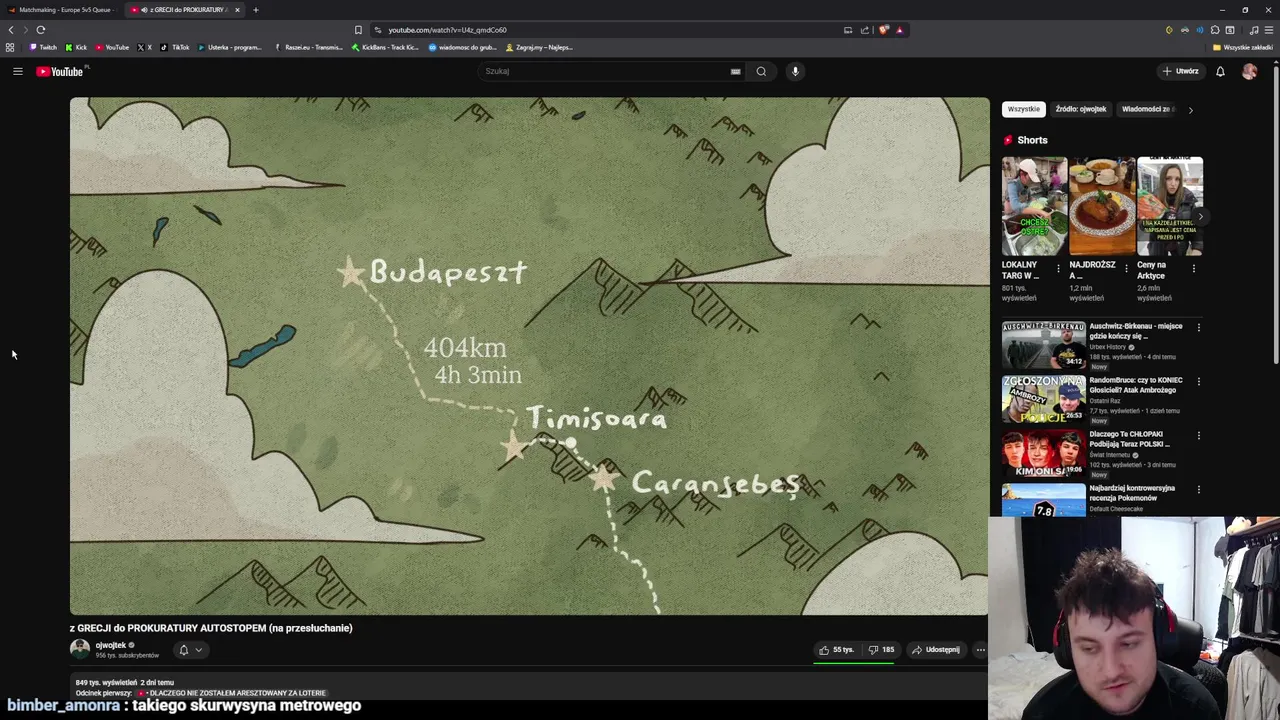Open the apps grid icon in the bookmarks bar
Viewport: 1280px width, 720px height.
10,47
